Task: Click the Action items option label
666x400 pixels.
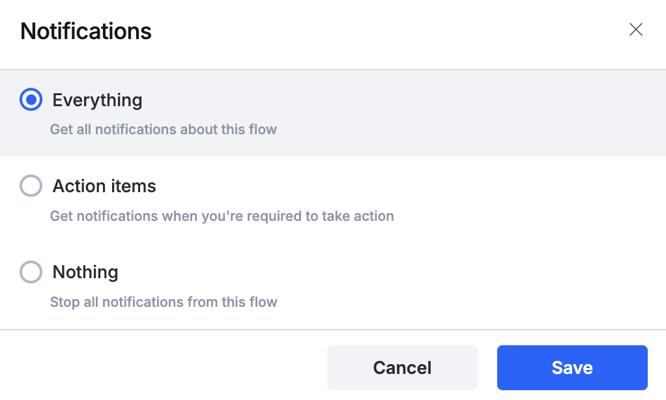Action: pos(104,186)
